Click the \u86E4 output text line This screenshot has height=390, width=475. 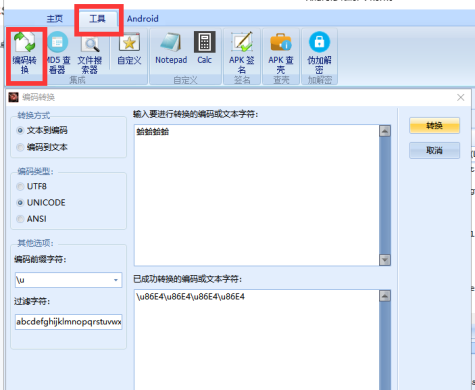click(x=190, y=297)
